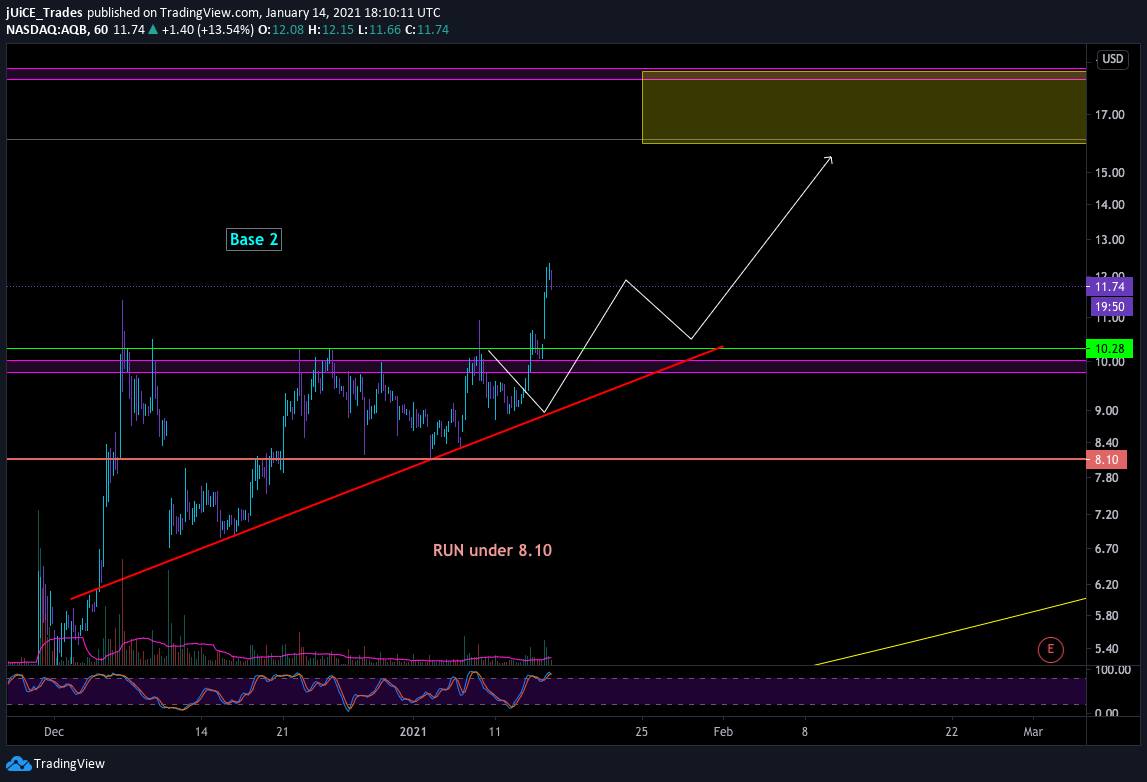Click the earnings 'E' circle marker

coord(1050,649)
